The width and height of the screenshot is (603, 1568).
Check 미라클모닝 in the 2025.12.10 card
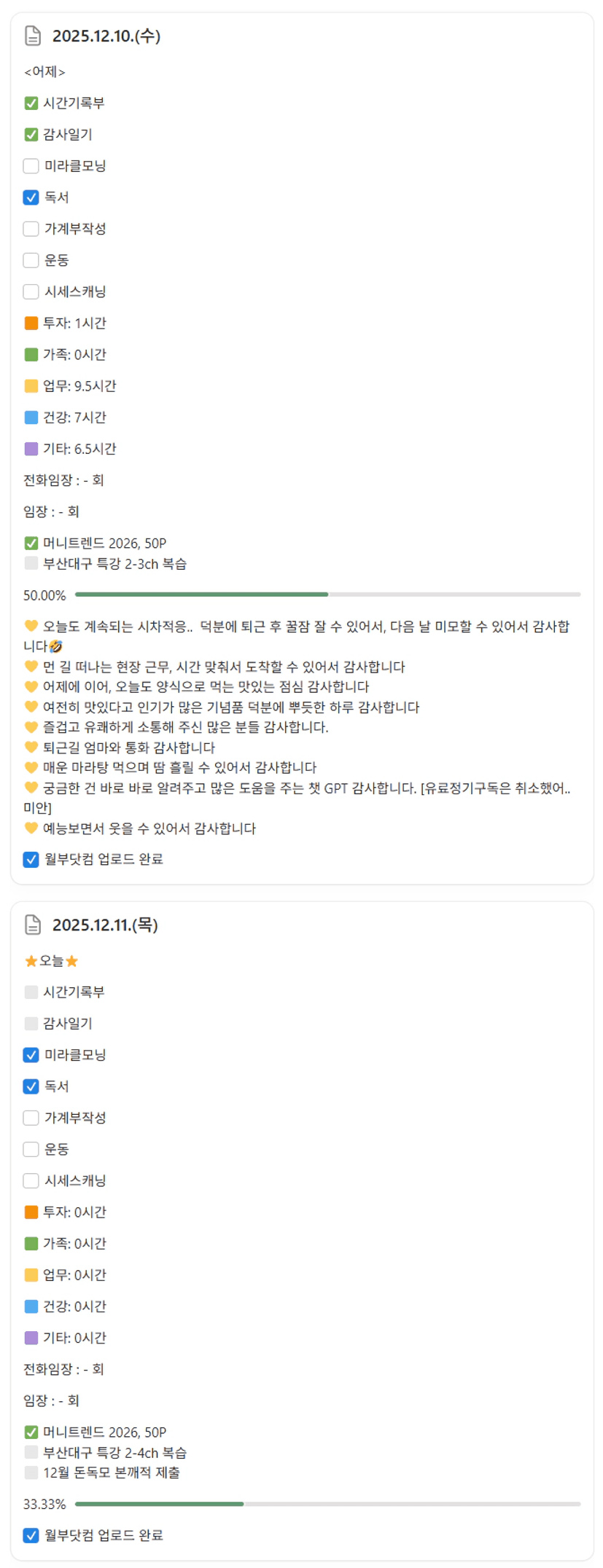pos(31,166)
